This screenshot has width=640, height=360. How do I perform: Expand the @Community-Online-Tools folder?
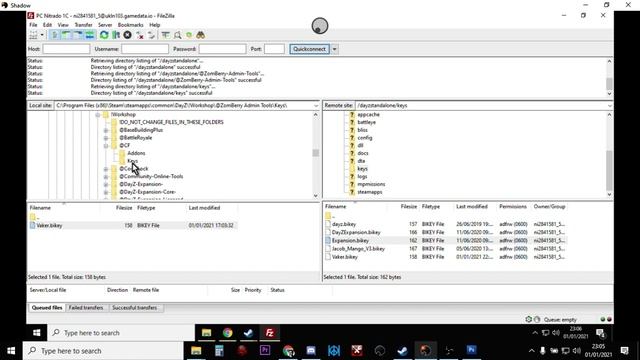pos(106,177)
